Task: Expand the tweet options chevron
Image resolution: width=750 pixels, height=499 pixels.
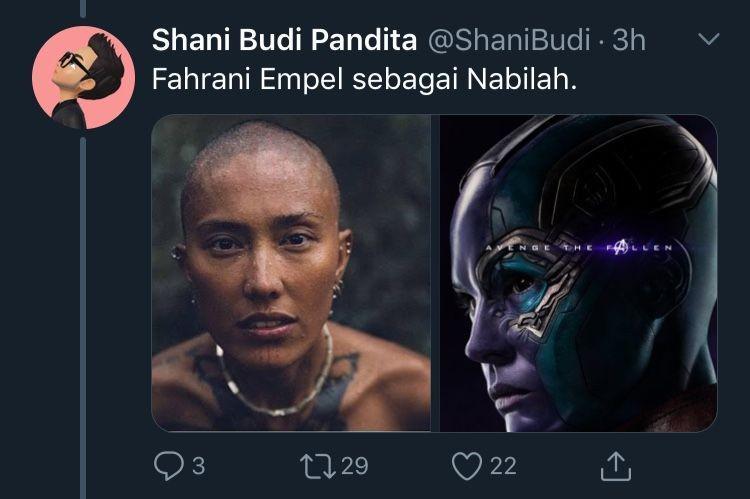Action: [708, 39]
